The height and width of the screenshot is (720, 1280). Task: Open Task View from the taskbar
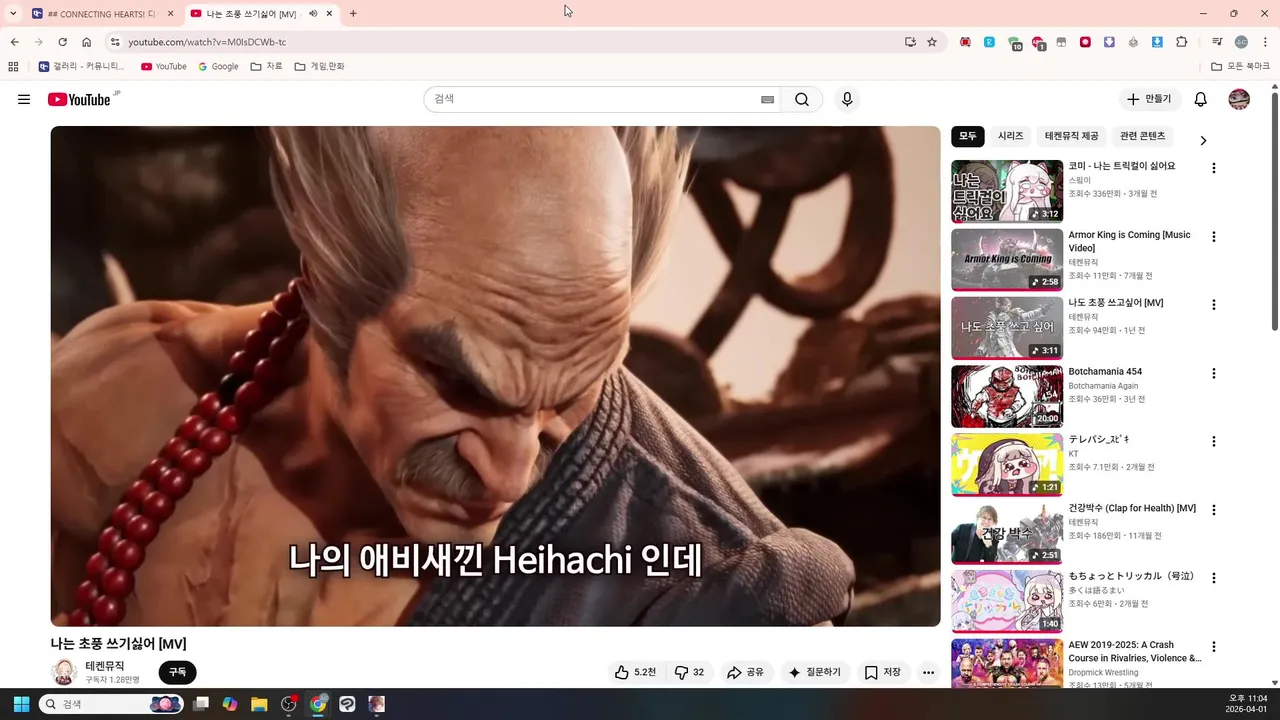click(201, 704)
